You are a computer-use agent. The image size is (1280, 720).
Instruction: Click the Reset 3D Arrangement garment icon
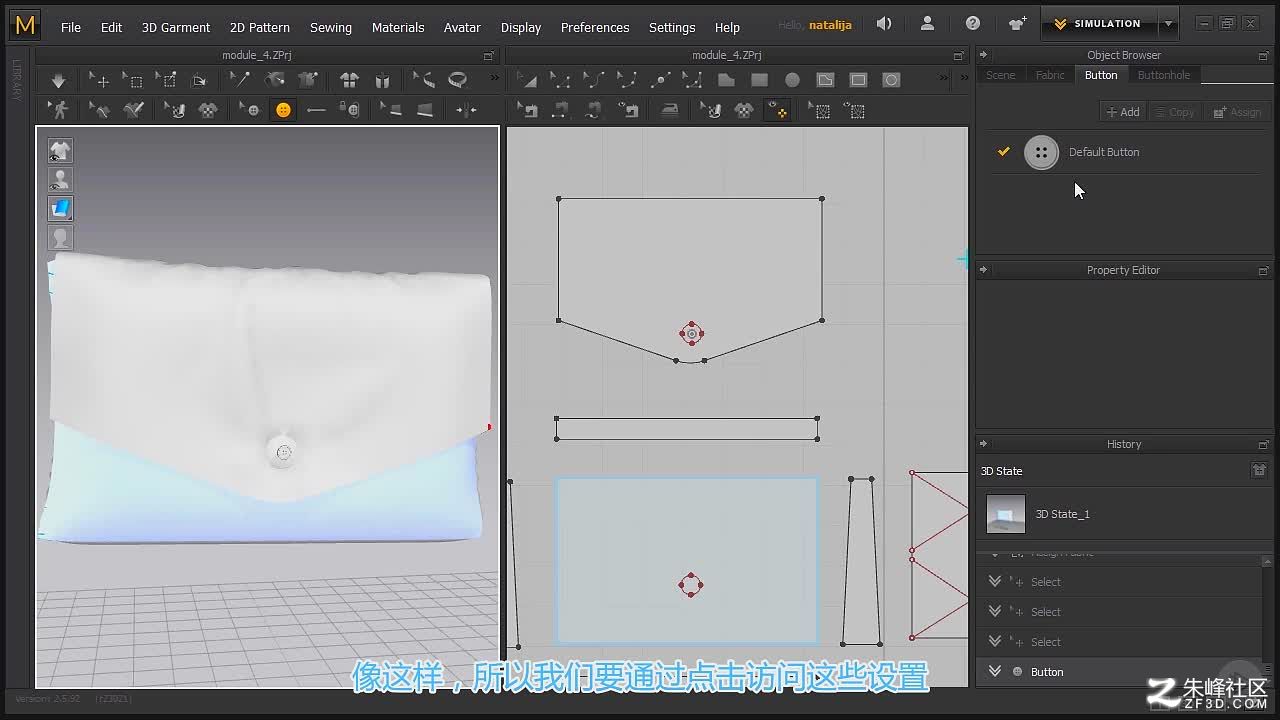click(x=349, y=80)
